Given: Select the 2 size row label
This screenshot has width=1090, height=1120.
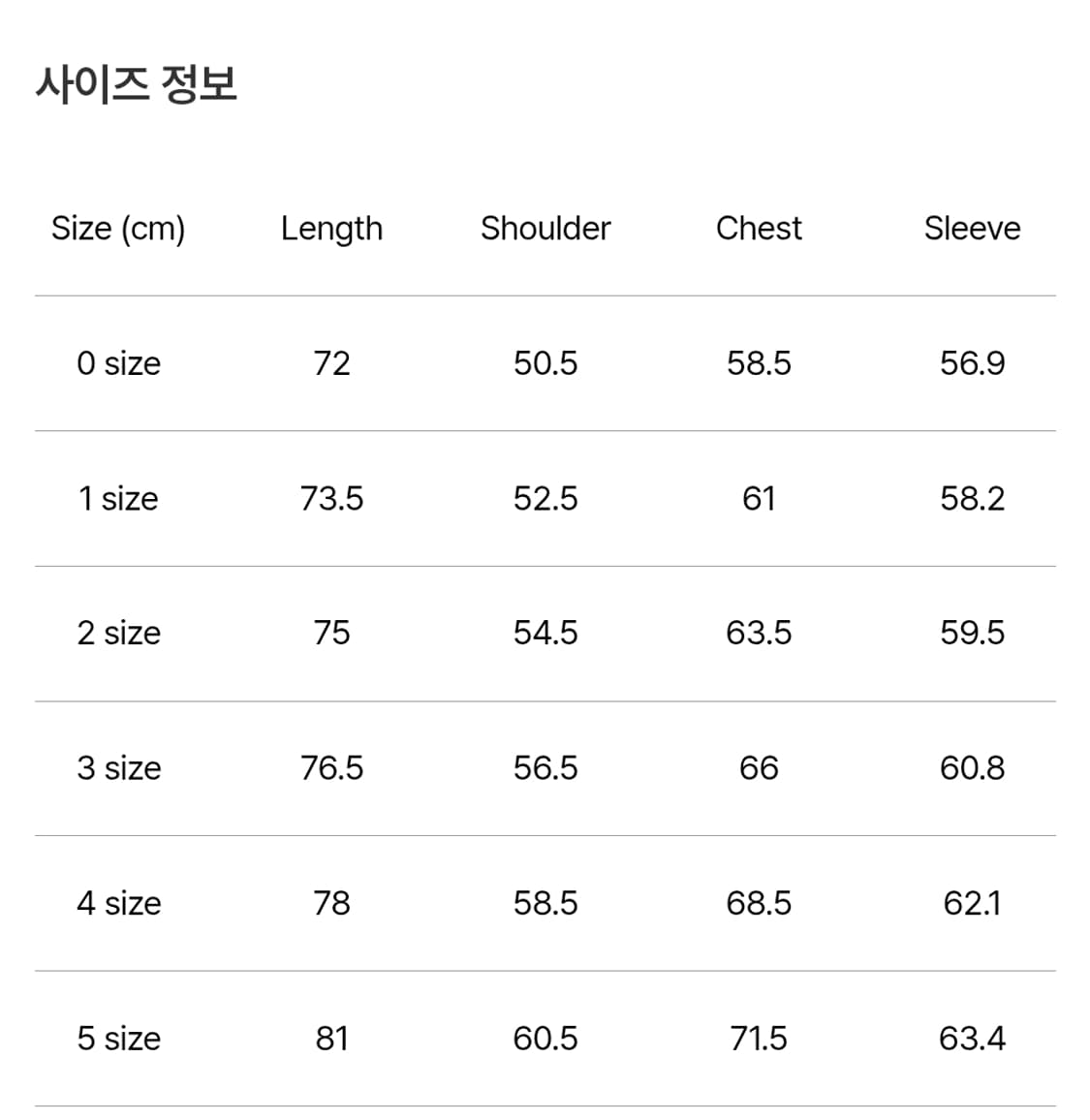Looking at the screenshot, I should point(118,634).
